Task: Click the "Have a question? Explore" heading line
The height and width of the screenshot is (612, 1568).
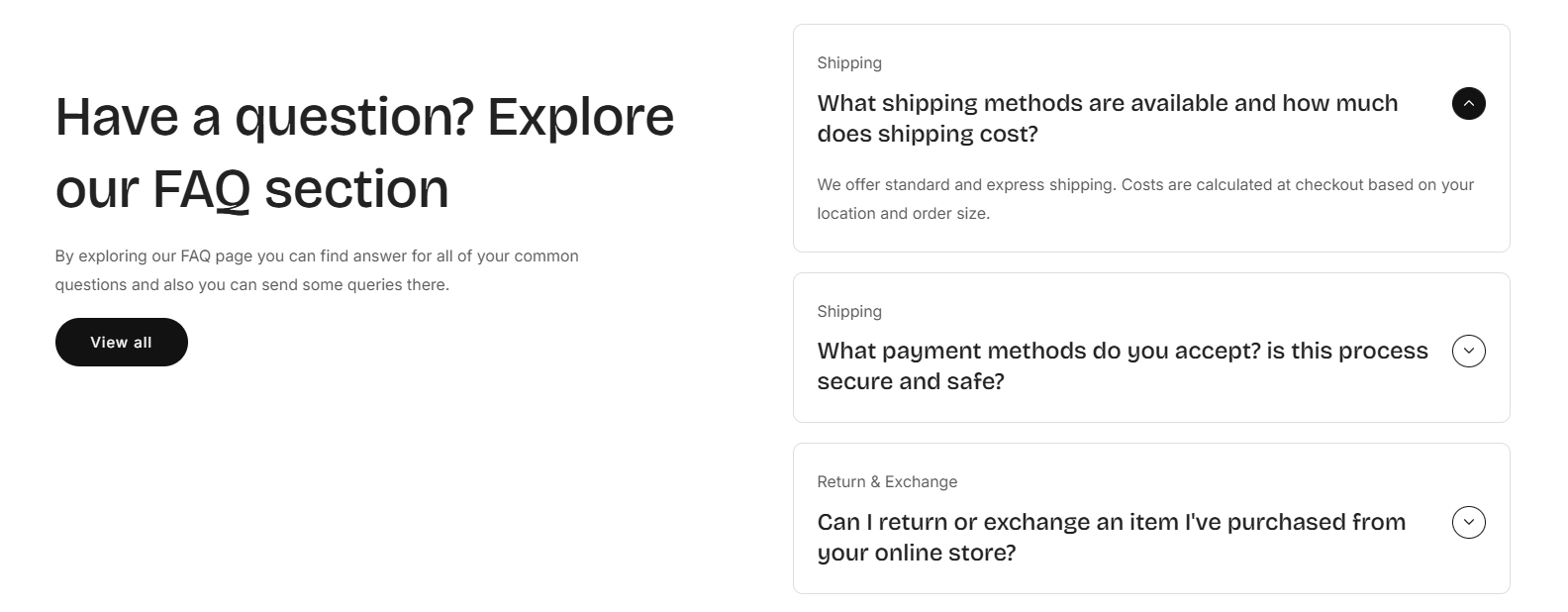Action: (364, 117)
